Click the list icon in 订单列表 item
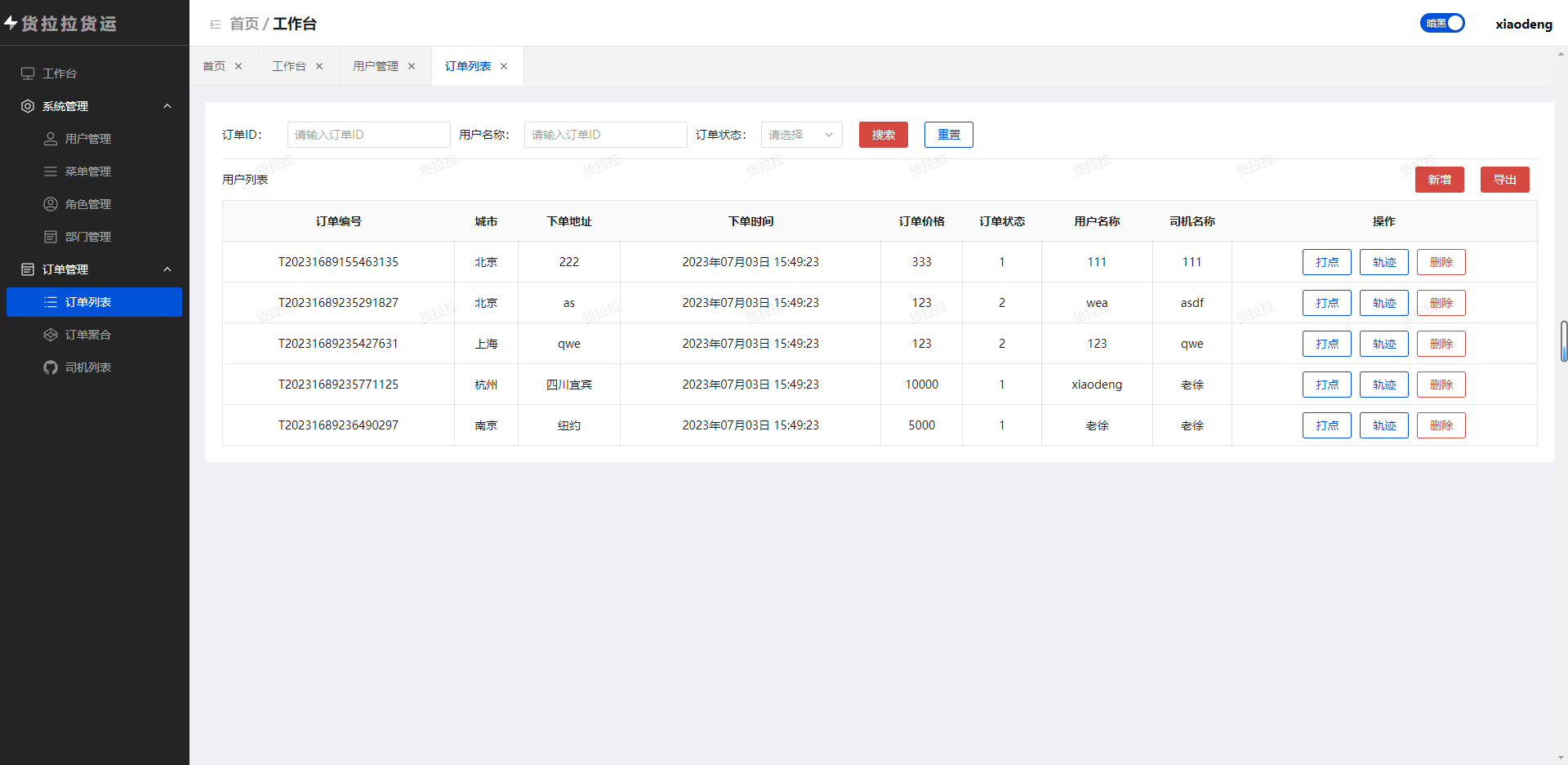The image size is (1568, 765). (x=51, y=302)
